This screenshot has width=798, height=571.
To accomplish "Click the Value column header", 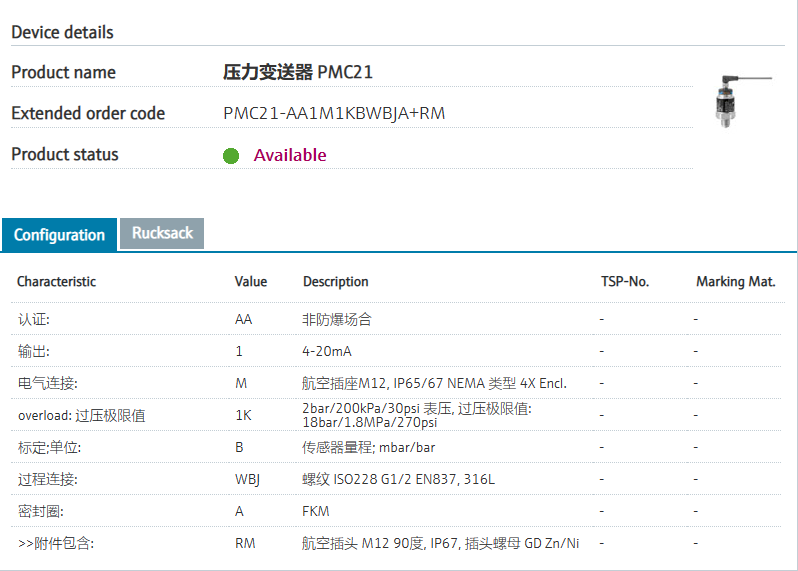I will [251, 282].
